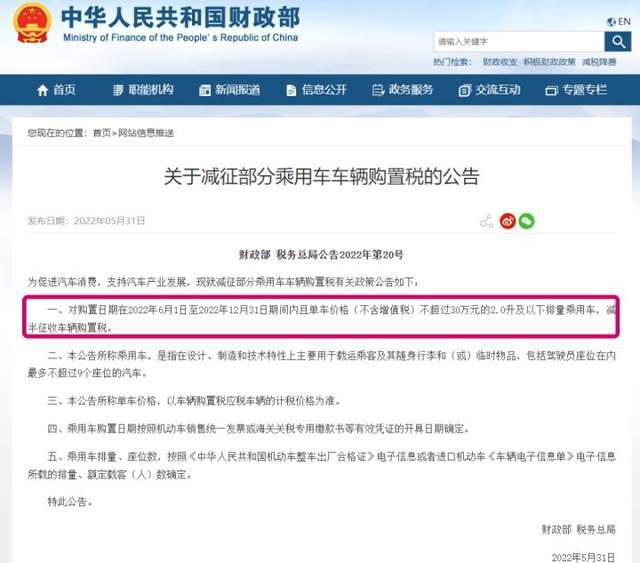Click the Ministry of Finance site title

click(x=180, y=24)
